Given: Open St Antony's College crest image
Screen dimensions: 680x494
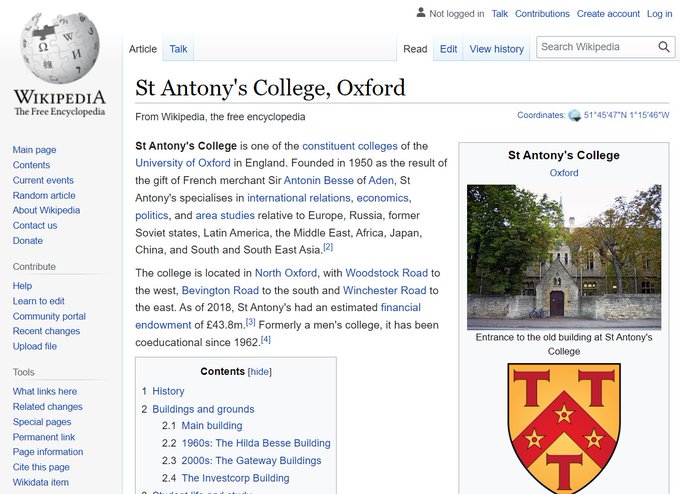Looking at the screenshot, I should coord(564,428).
